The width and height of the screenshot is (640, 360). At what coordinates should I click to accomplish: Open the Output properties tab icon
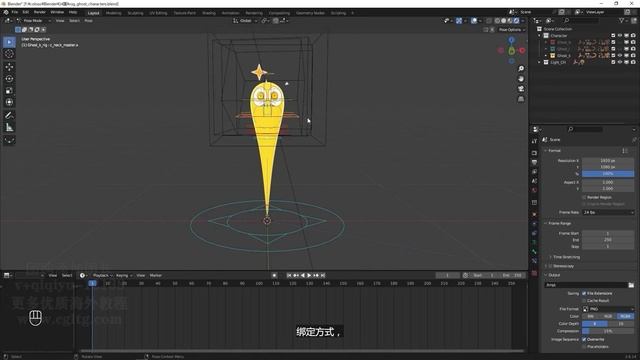point(534,162)
